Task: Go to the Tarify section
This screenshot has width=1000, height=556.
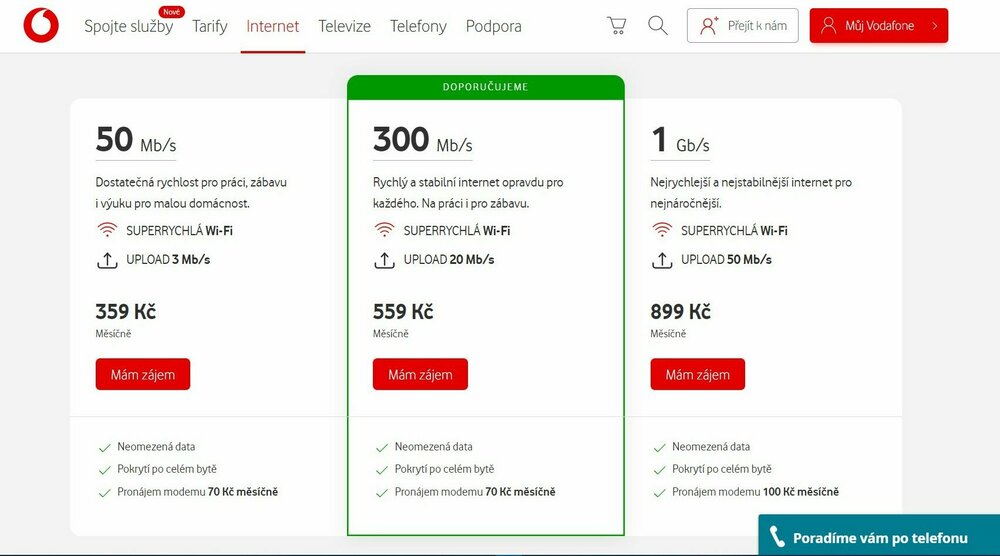Action: (210, 27)
